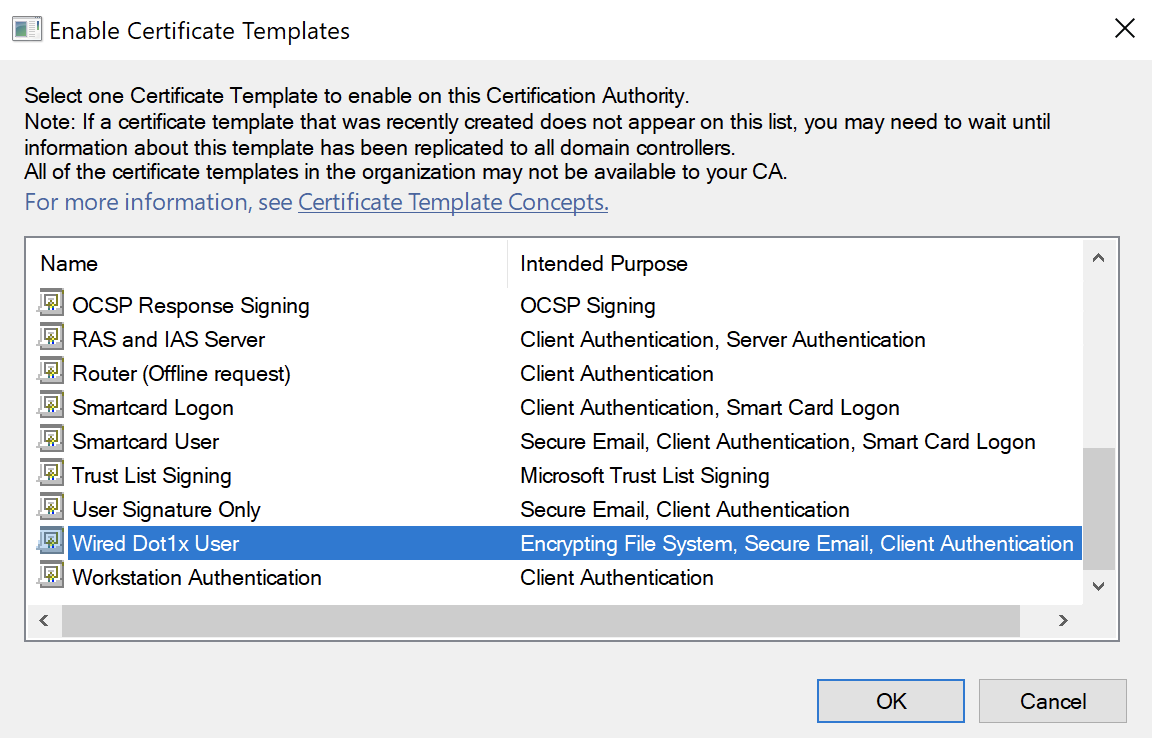1152x738 pixels.
Task: Click the RAS and IAS Server icon
Action: point(51,339)
